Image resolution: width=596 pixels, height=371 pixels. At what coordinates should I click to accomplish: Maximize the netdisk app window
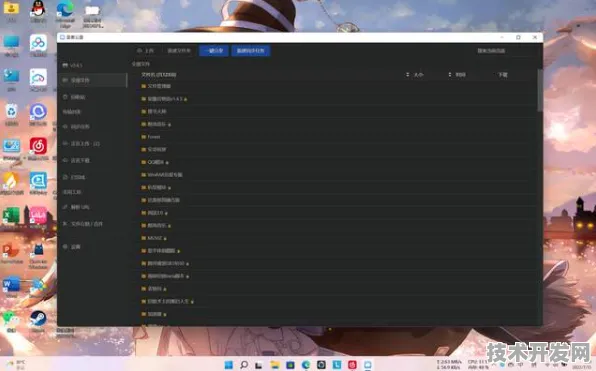pos(518,37)
